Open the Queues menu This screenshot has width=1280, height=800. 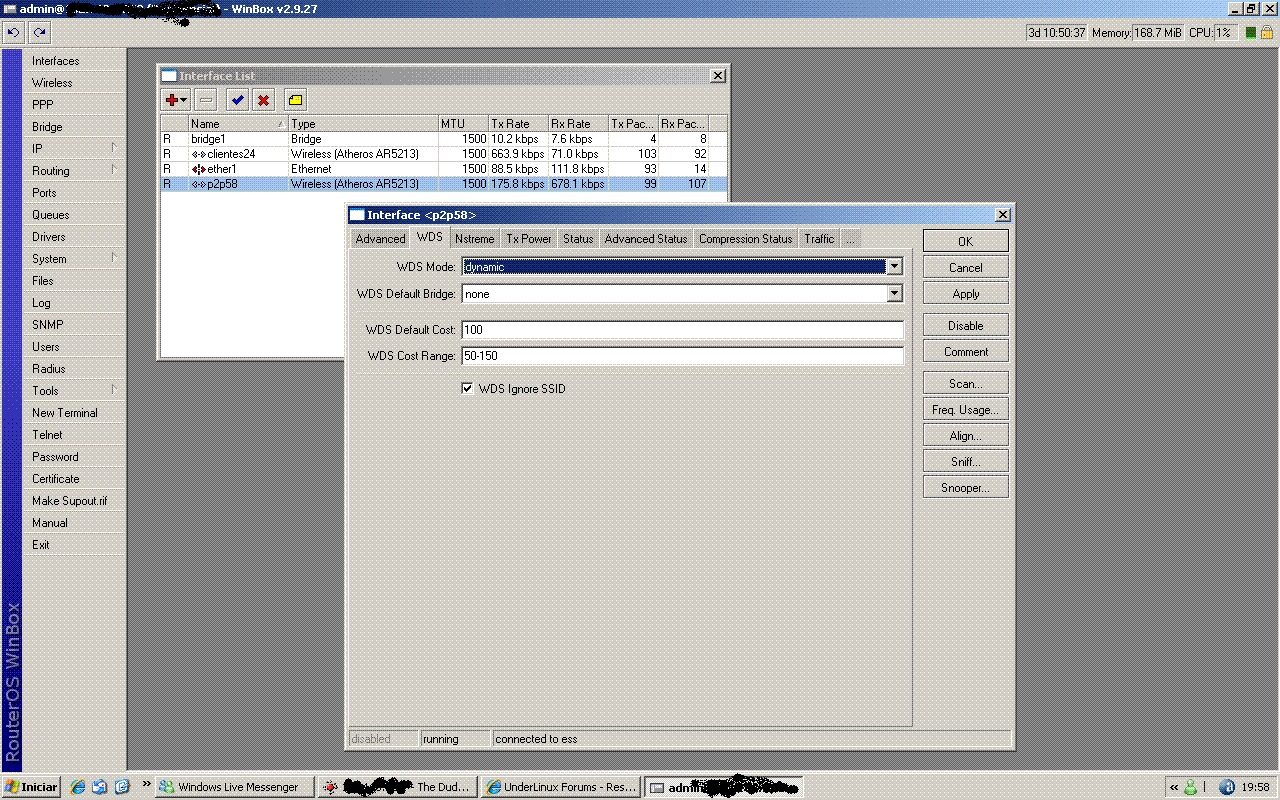(x=74, y=215)
